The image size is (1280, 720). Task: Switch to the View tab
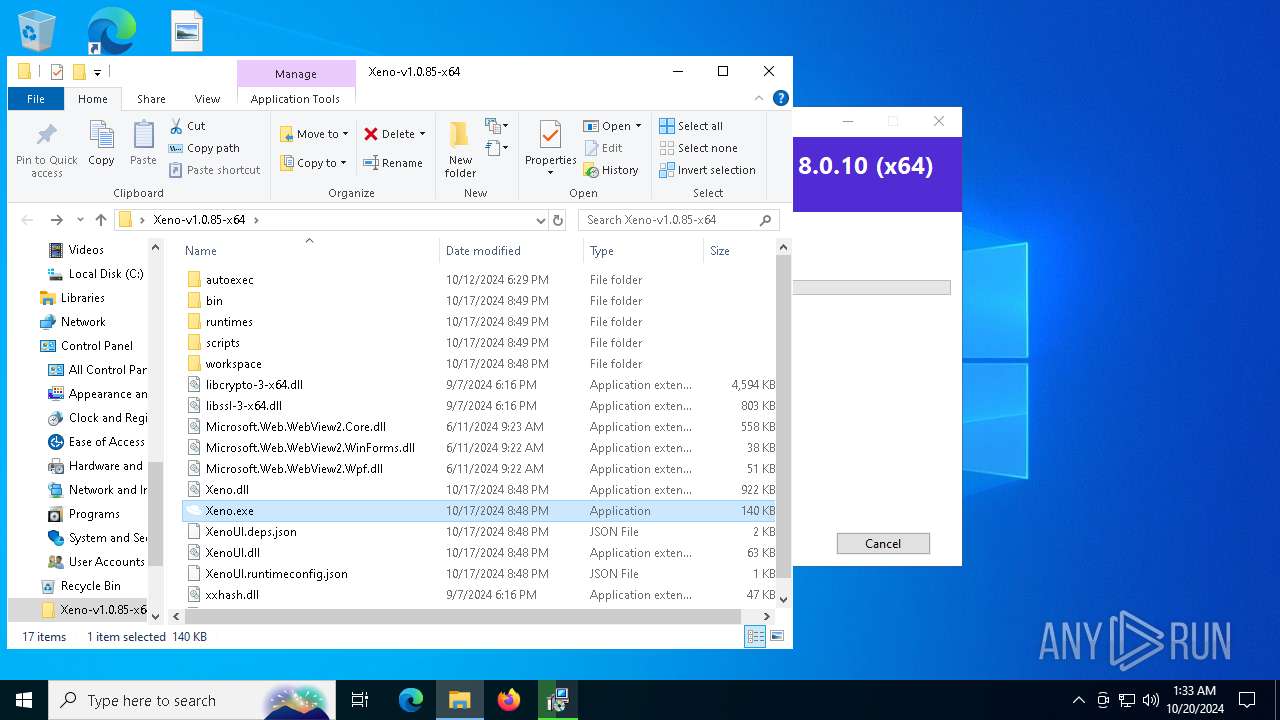point(207,99)
